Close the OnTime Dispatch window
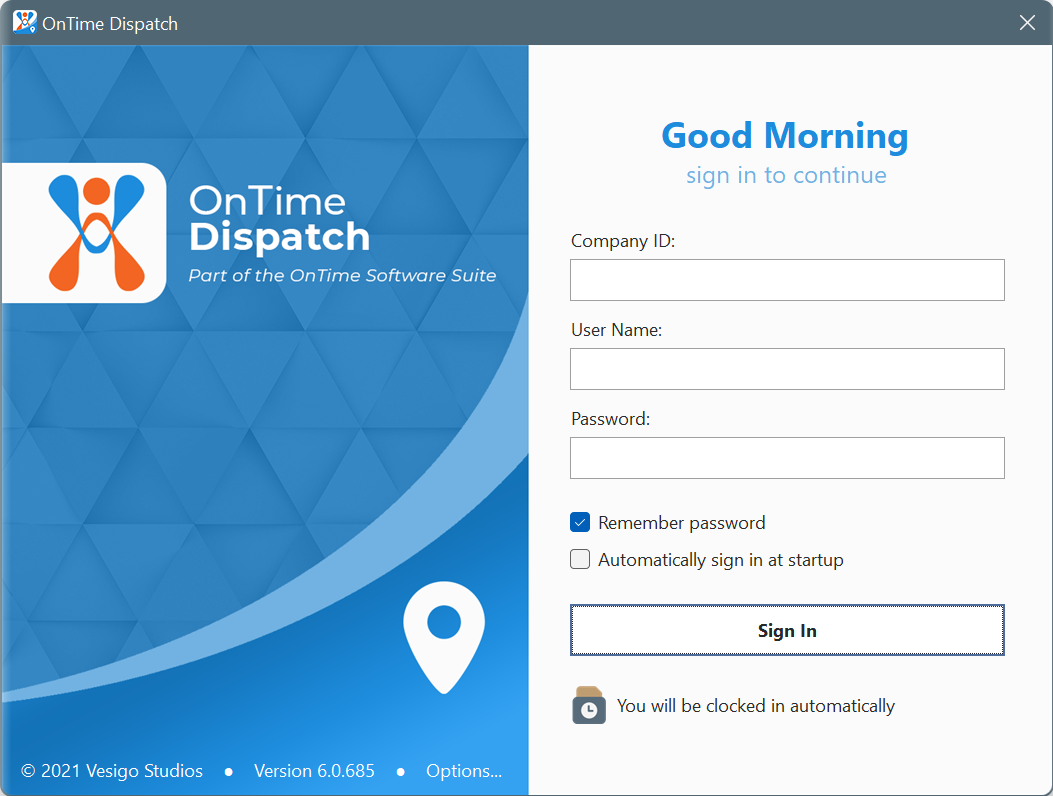The width and height of the screenshot is (1053, 796). (1027, 23)
